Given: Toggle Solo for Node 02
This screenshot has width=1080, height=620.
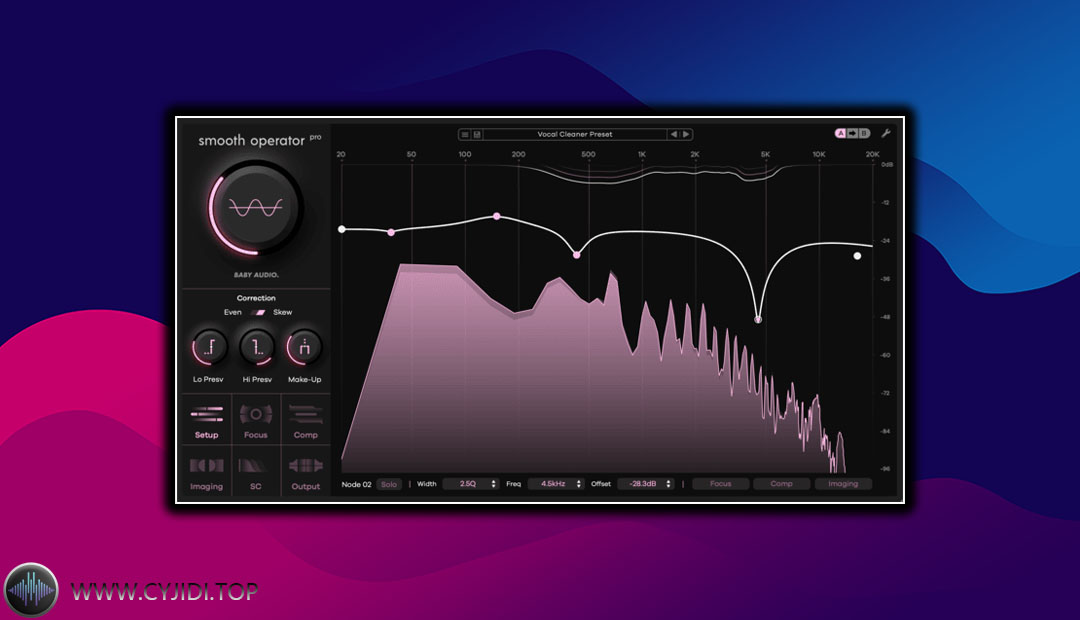Looking at the screenshot, I should pos(389,484).
